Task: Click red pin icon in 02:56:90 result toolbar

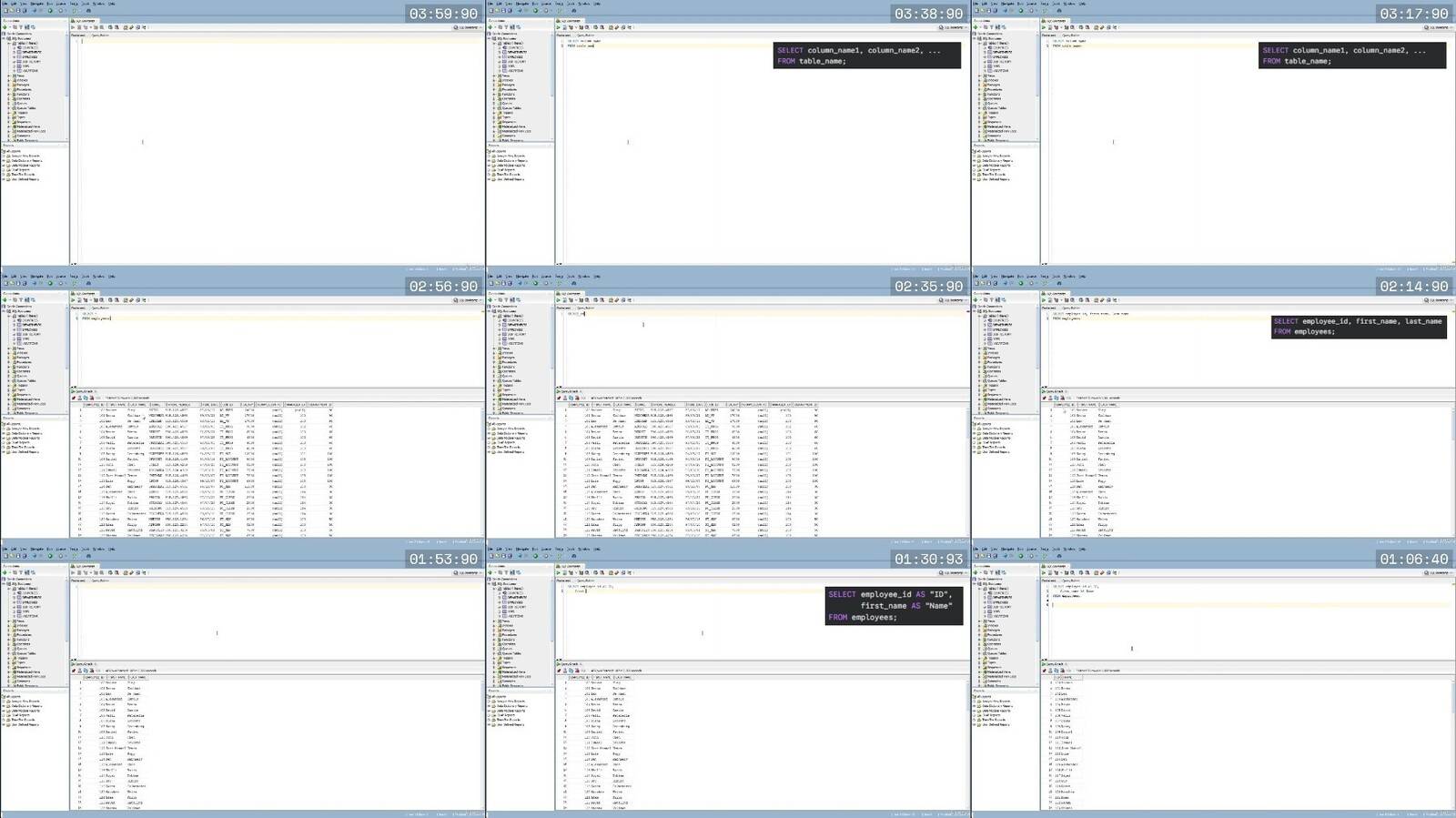Action: [x=74, y=398]
